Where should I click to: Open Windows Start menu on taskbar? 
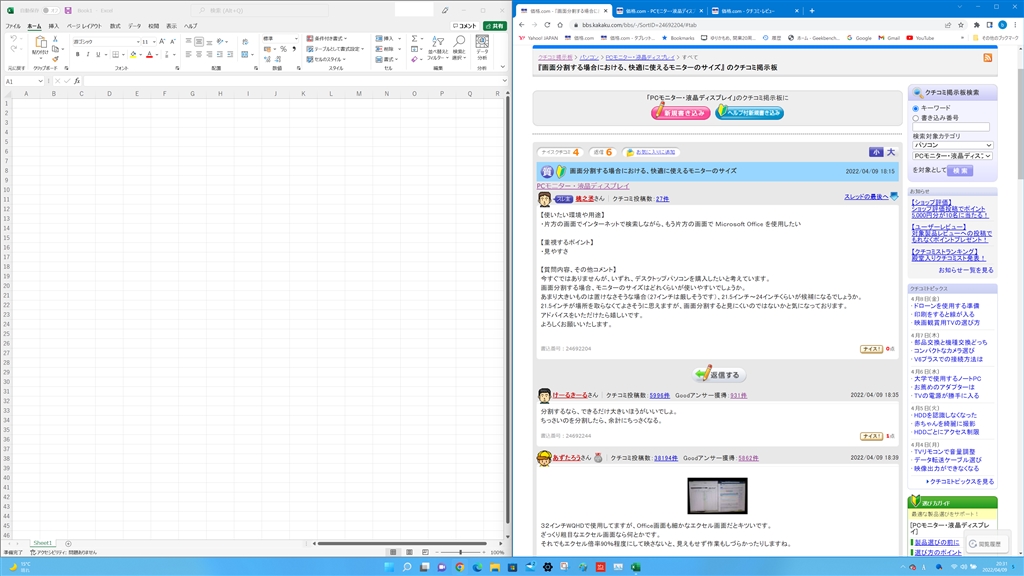pyautogui.click(x=389, y=567)
